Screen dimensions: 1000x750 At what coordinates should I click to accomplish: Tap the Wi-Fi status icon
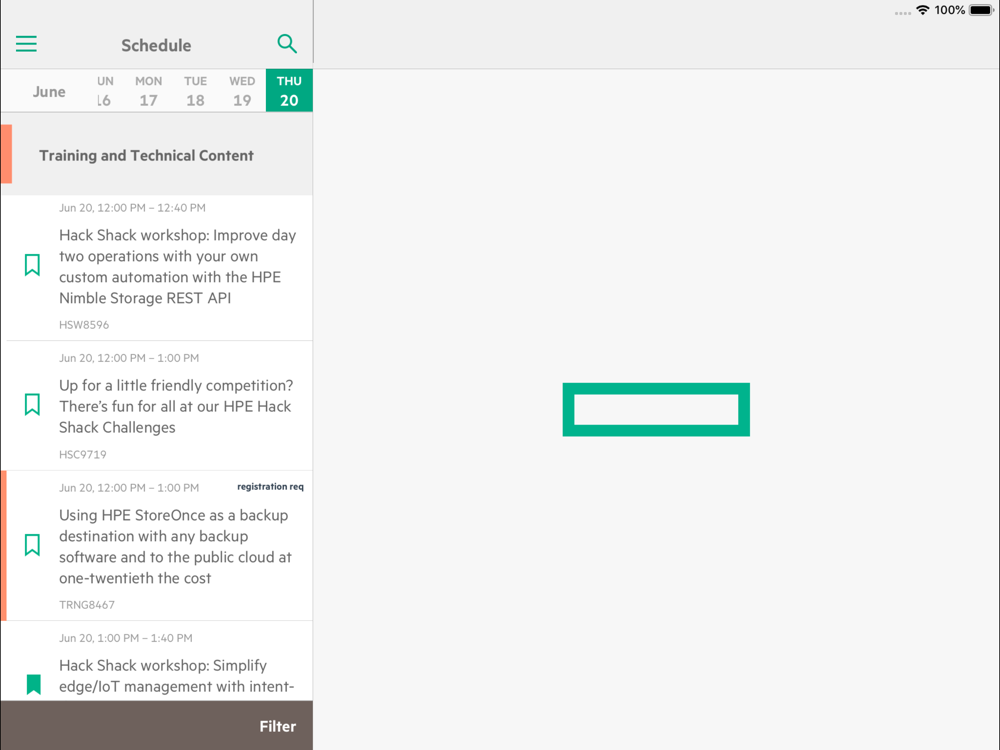click(922, 10)
